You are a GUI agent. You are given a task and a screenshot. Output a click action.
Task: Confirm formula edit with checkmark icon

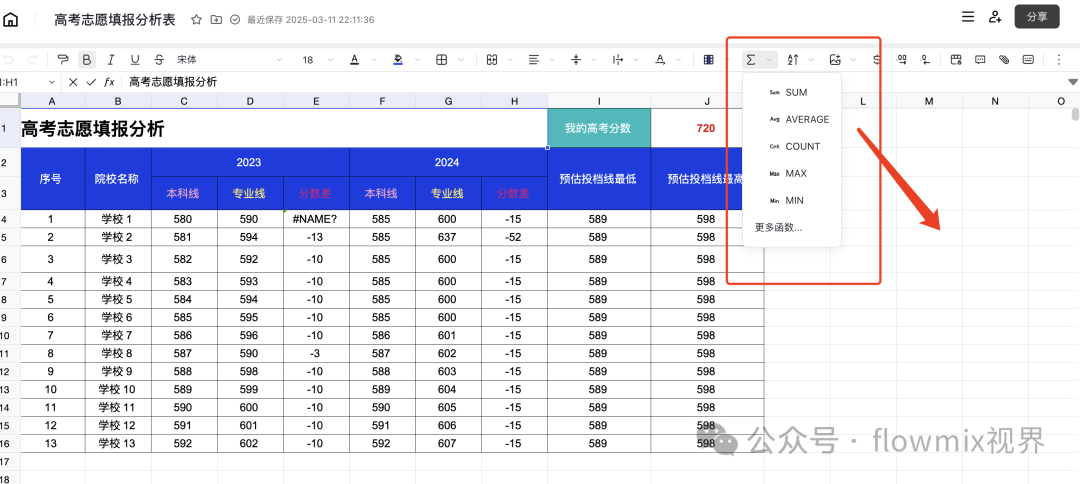click(91, 82)
